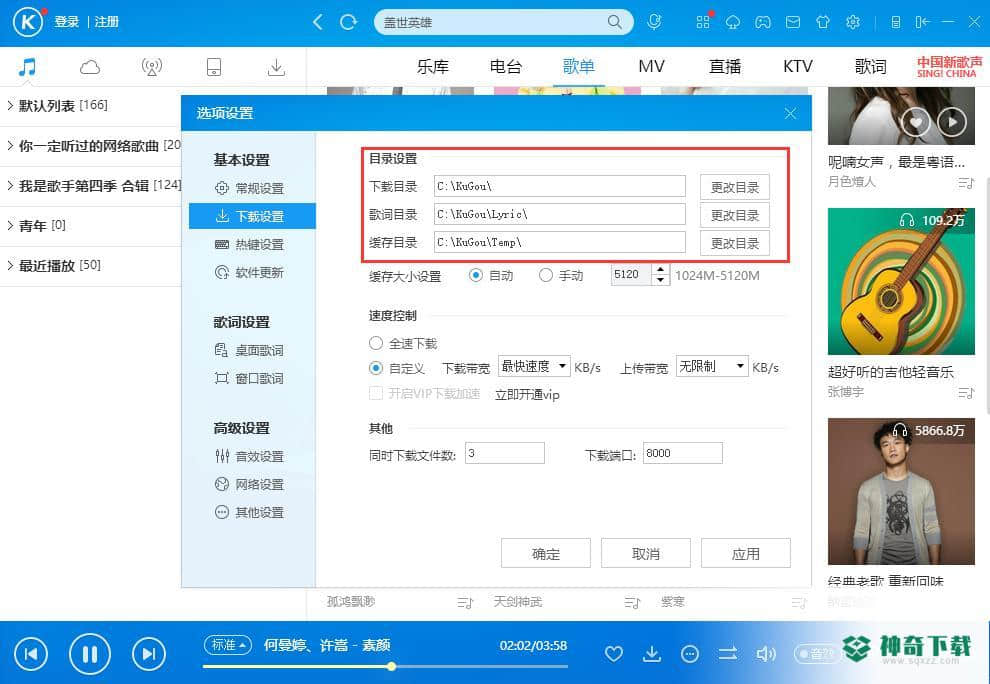Viewport: 990px width, 684px height.
Task: Click the 同时下载文件数 input field
Action: coord(504,453)
